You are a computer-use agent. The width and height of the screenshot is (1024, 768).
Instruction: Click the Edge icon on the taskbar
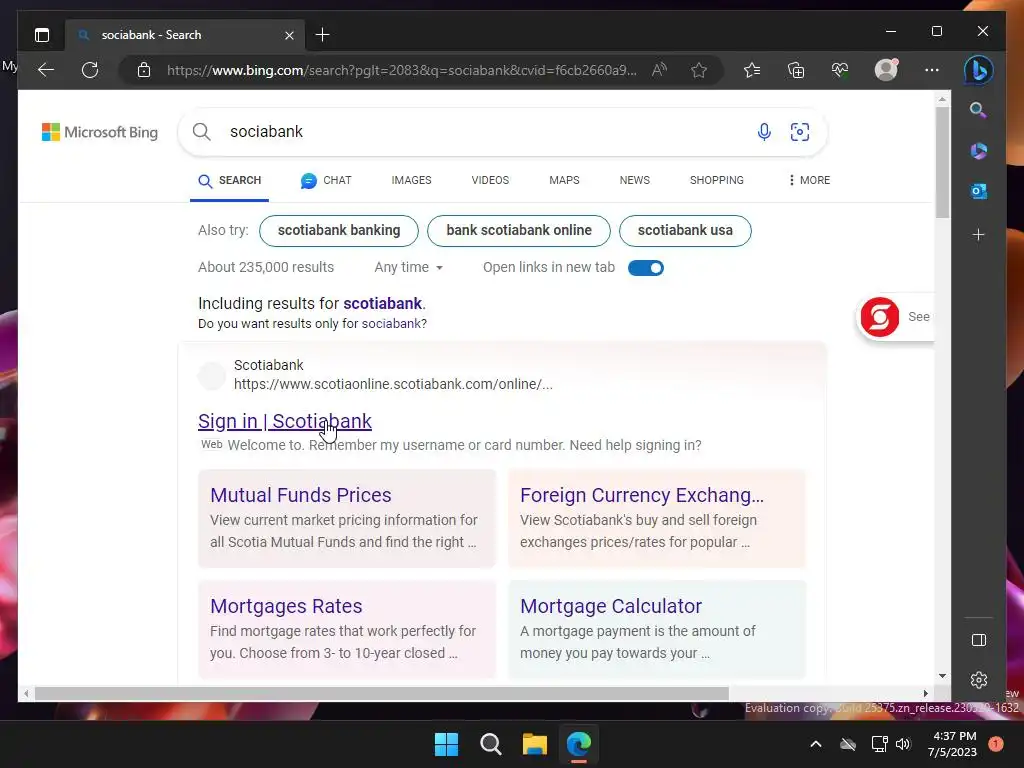point(579,744)
